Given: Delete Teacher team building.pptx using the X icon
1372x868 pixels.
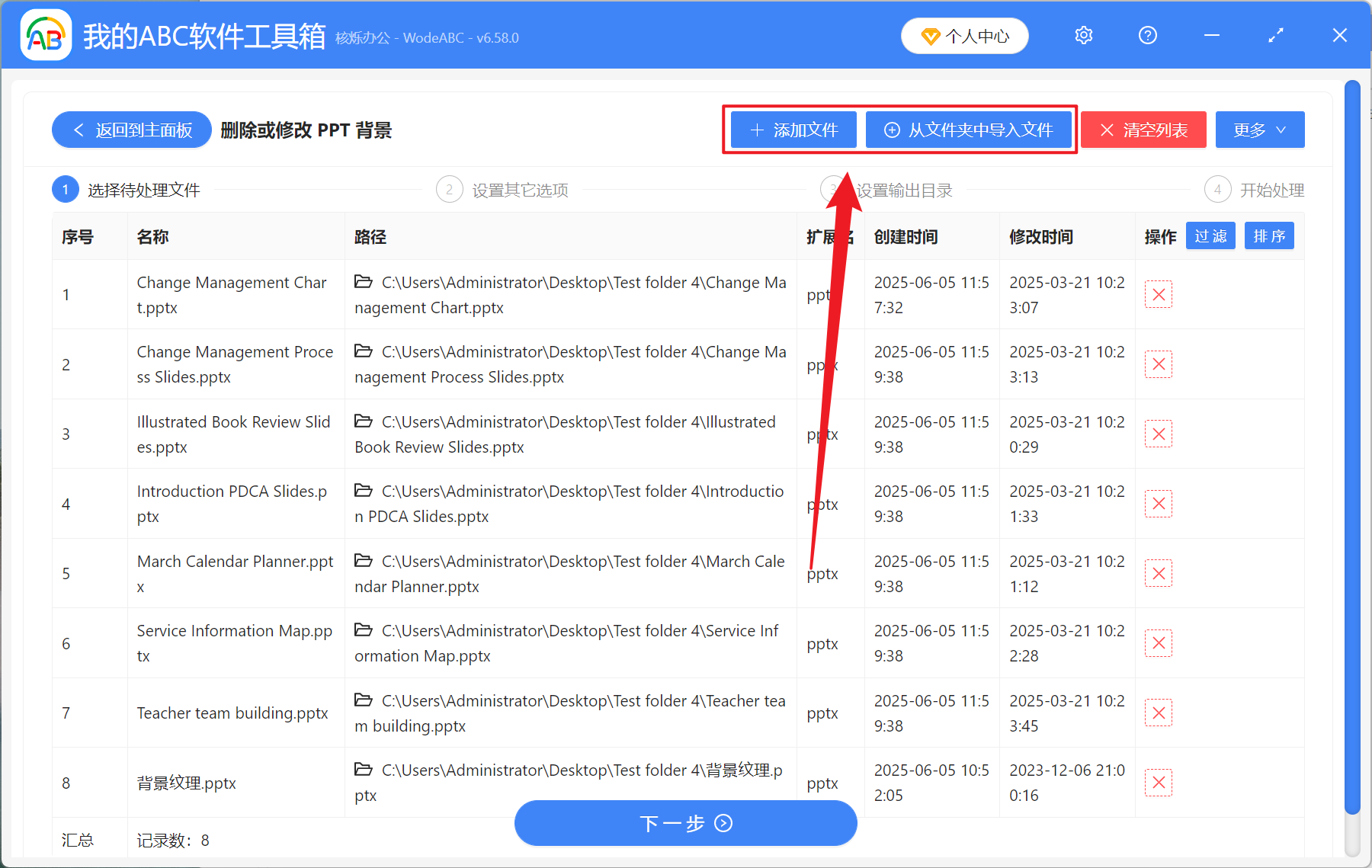Looking at the screenshot, I should click(x=1158, y=713).
